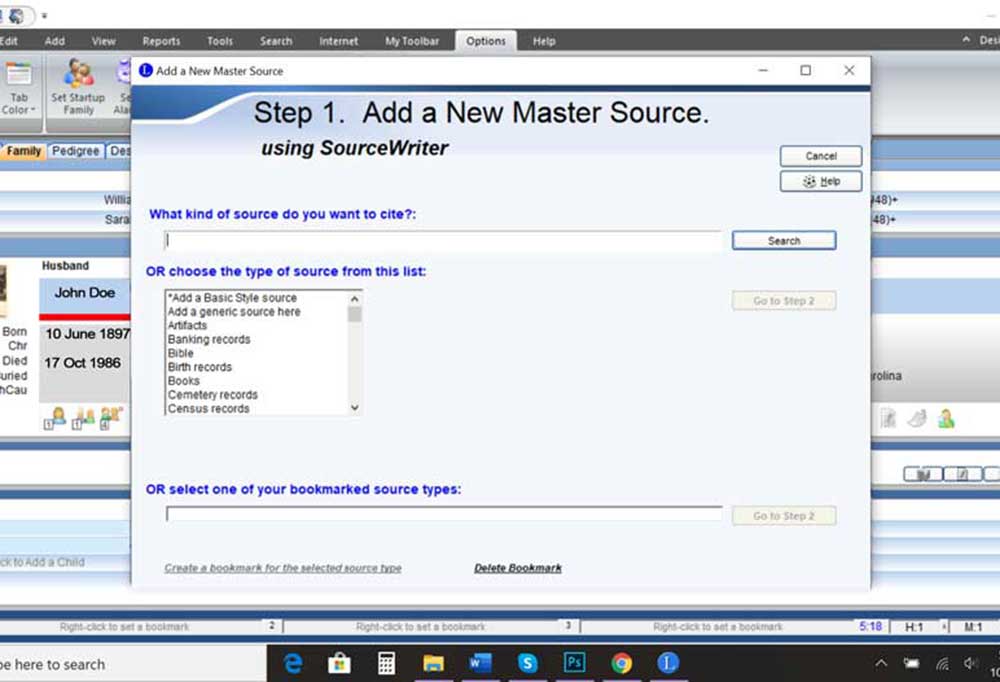Click birth date 10 June 1897
This screenshot has width=1000, height=682.
coord(87,334)
